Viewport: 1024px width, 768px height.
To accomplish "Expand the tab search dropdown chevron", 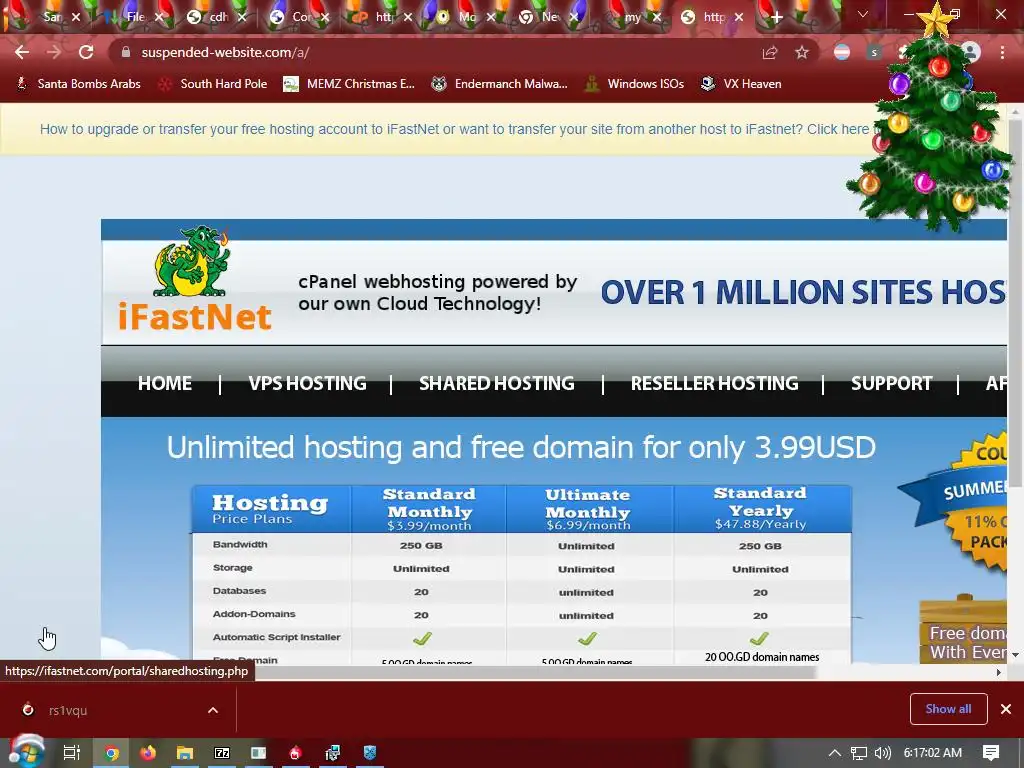I will (x=863, y=14).
